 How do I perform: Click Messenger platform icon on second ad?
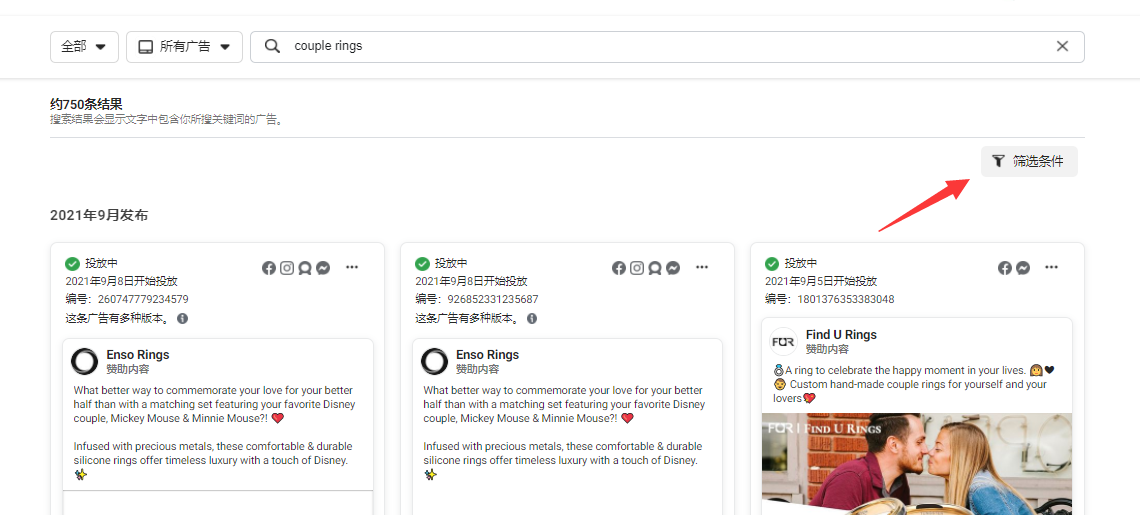coord(673,268)
